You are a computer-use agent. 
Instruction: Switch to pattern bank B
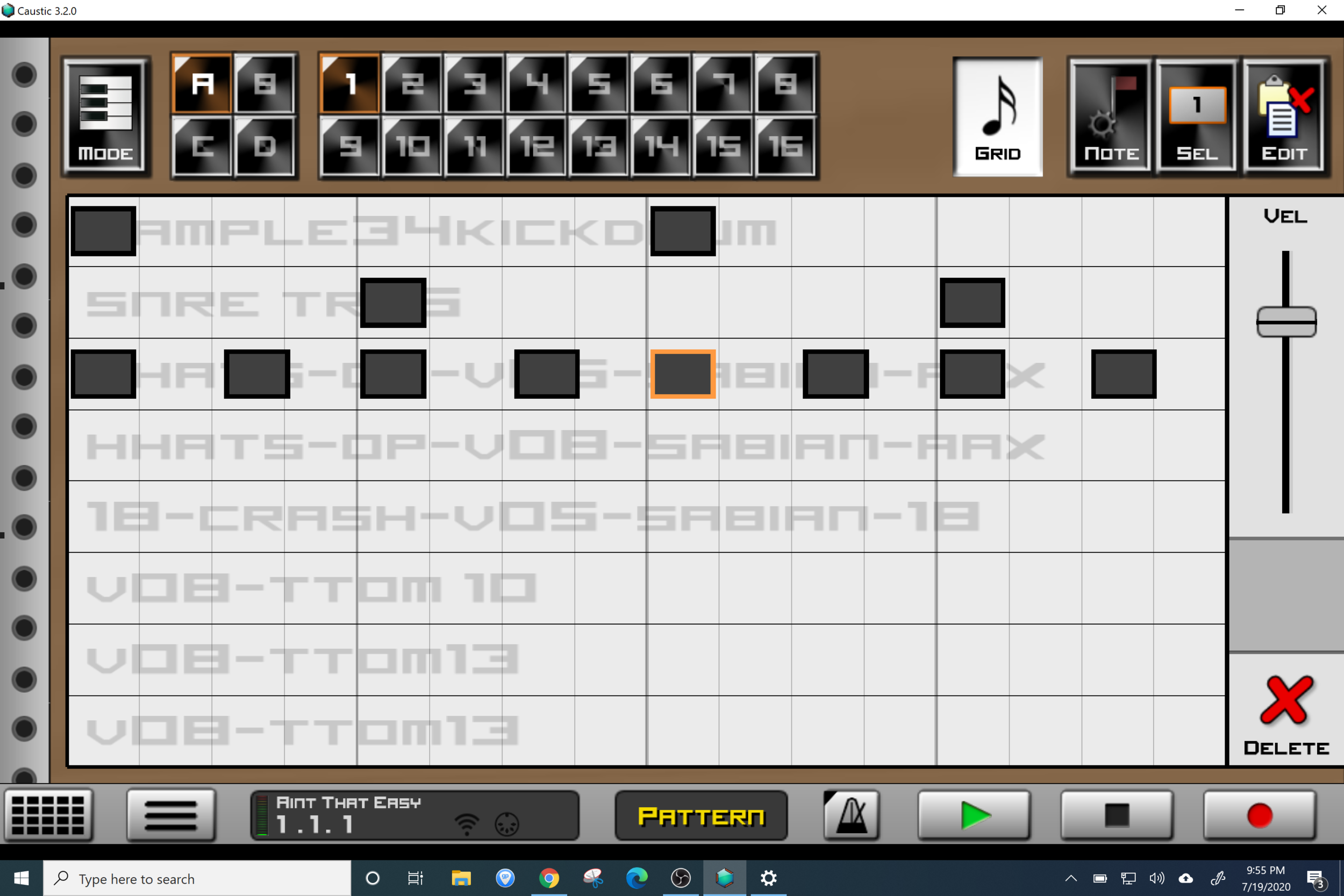tap(264, 84)
